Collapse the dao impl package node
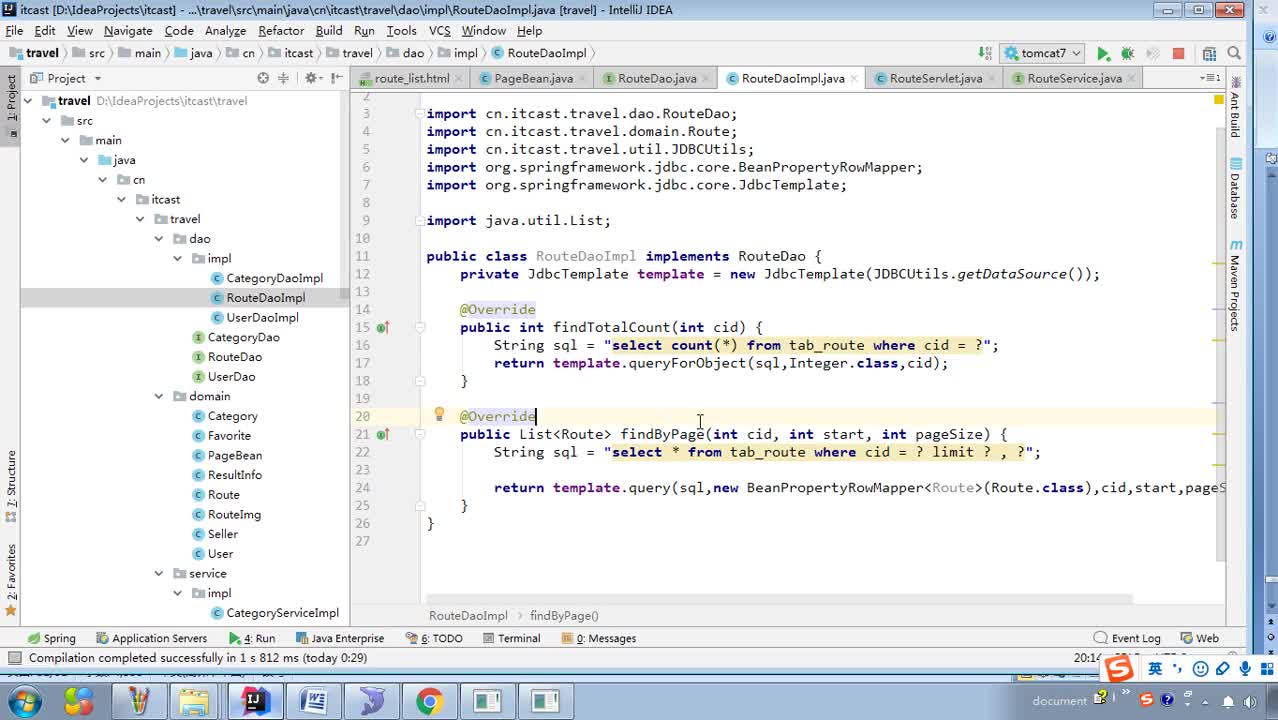Viewport: 1278px width, 720px height. point(178,259)
